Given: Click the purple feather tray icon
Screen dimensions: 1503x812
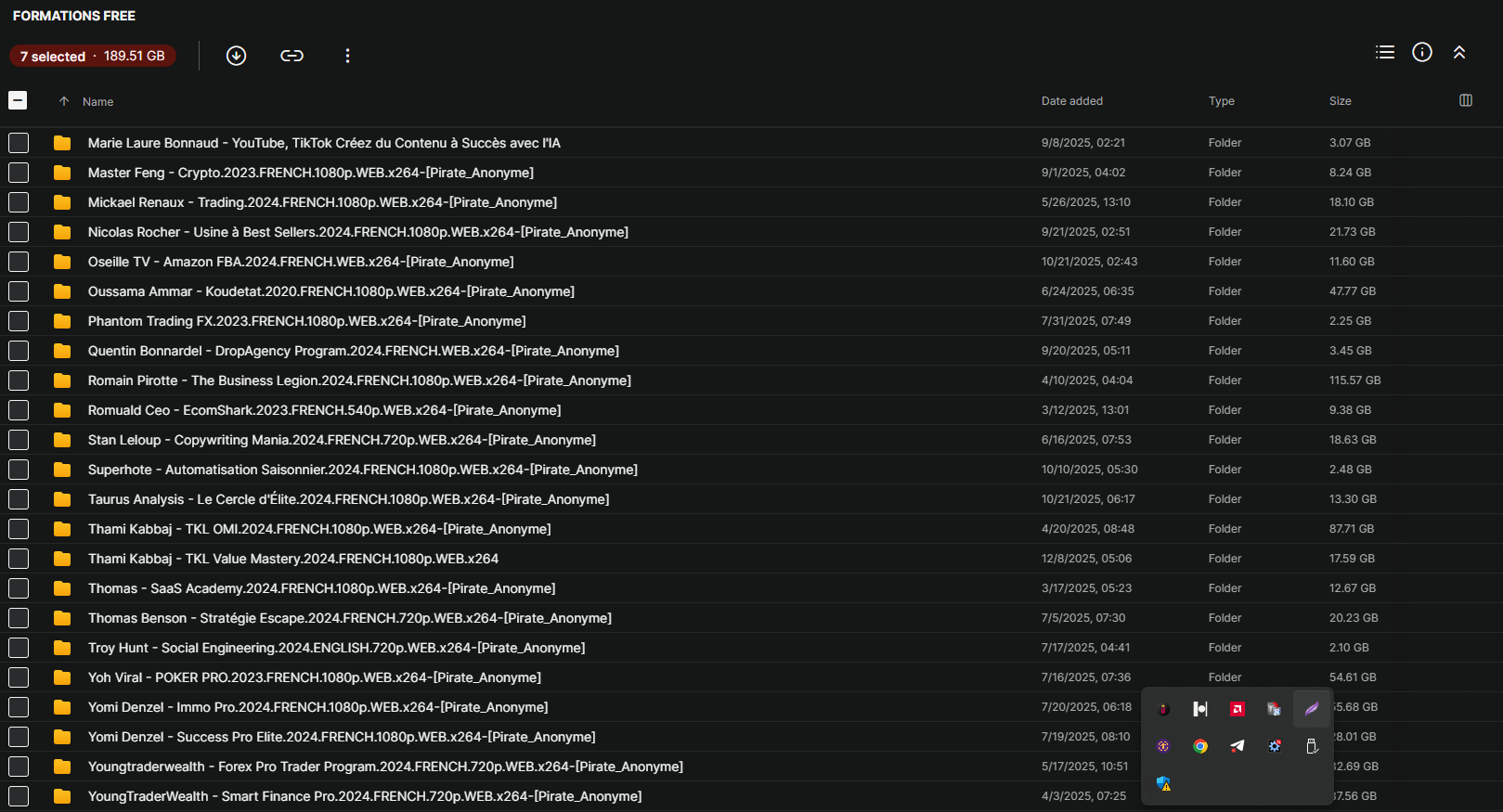Looking at the screenshot, I should click(1312, 709).
